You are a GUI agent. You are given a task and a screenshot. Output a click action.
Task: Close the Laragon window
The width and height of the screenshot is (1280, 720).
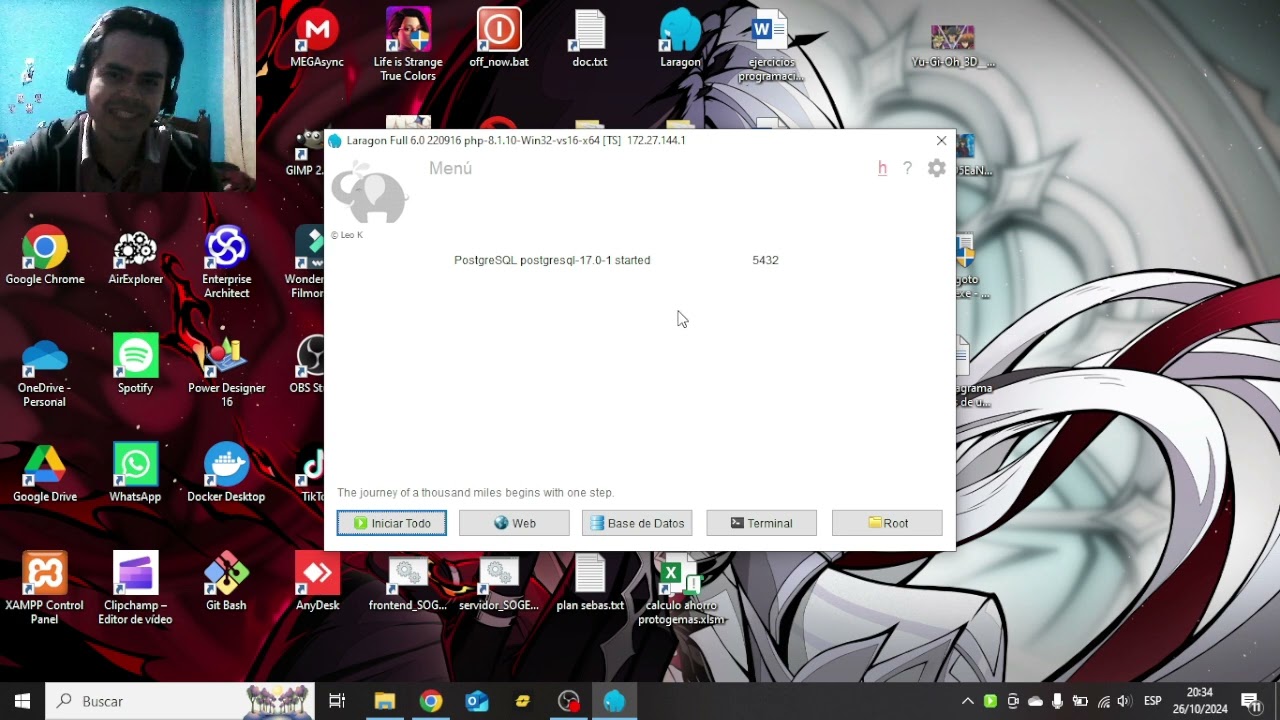point(941,141)
